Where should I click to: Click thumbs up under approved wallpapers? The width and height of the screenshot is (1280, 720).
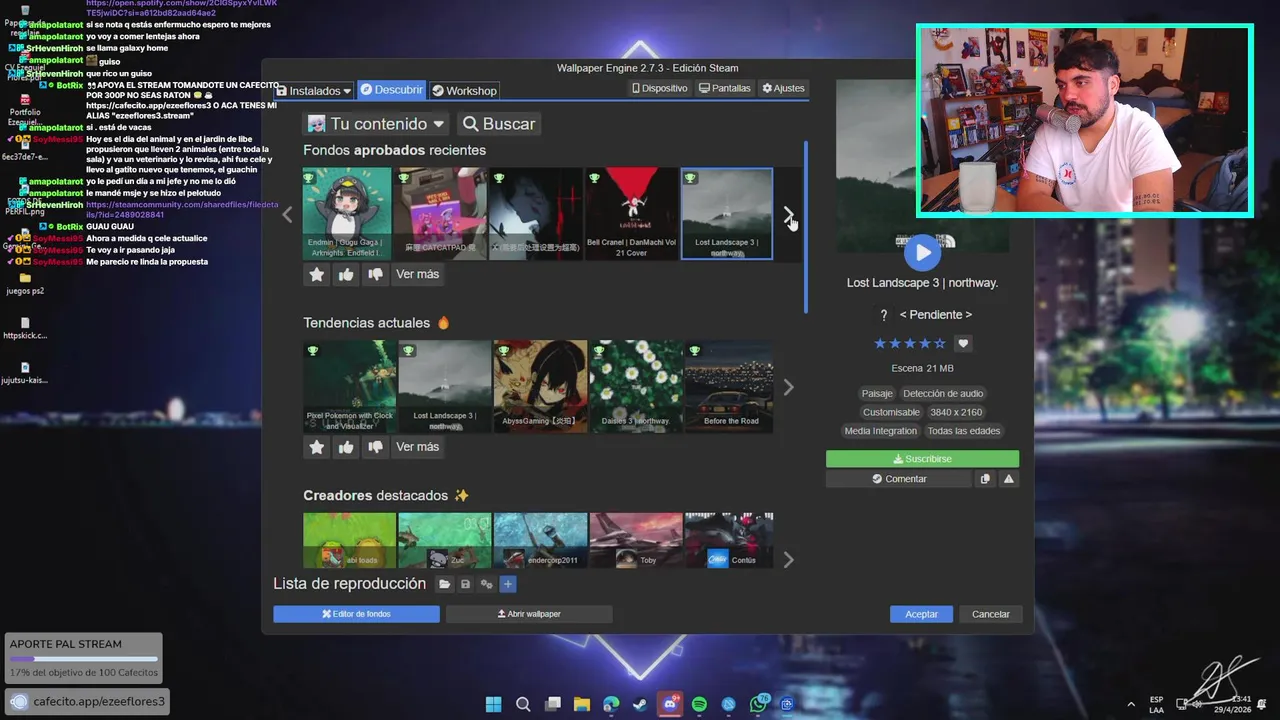tap(346, 274)
